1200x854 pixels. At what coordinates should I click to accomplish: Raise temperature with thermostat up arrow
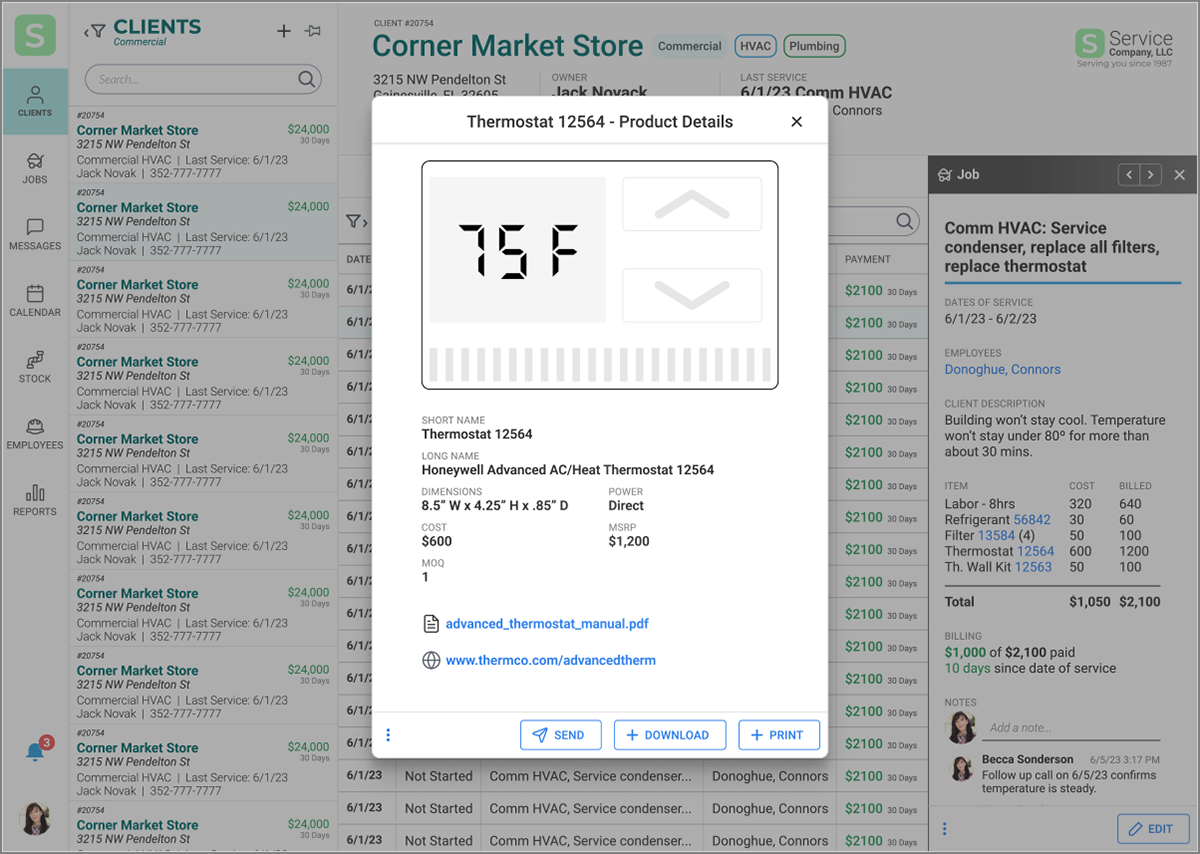coord(692,205)
